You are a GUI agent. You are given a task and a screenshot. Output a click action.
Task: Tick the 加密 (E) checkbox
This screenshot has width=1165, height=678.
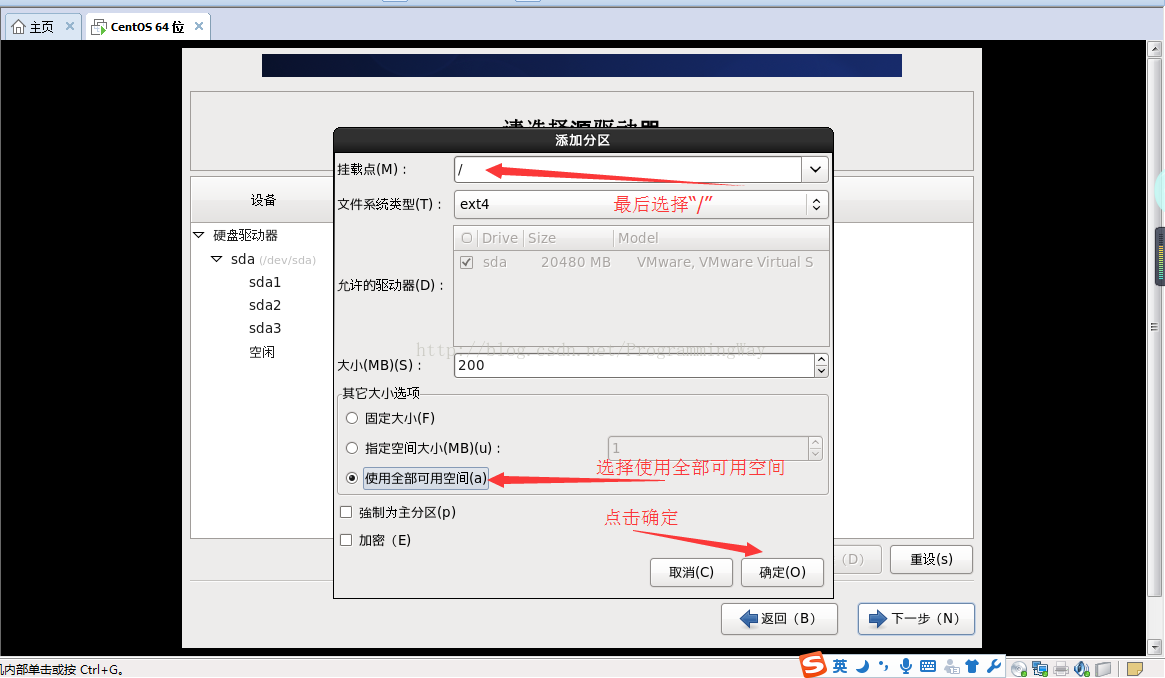346,540
